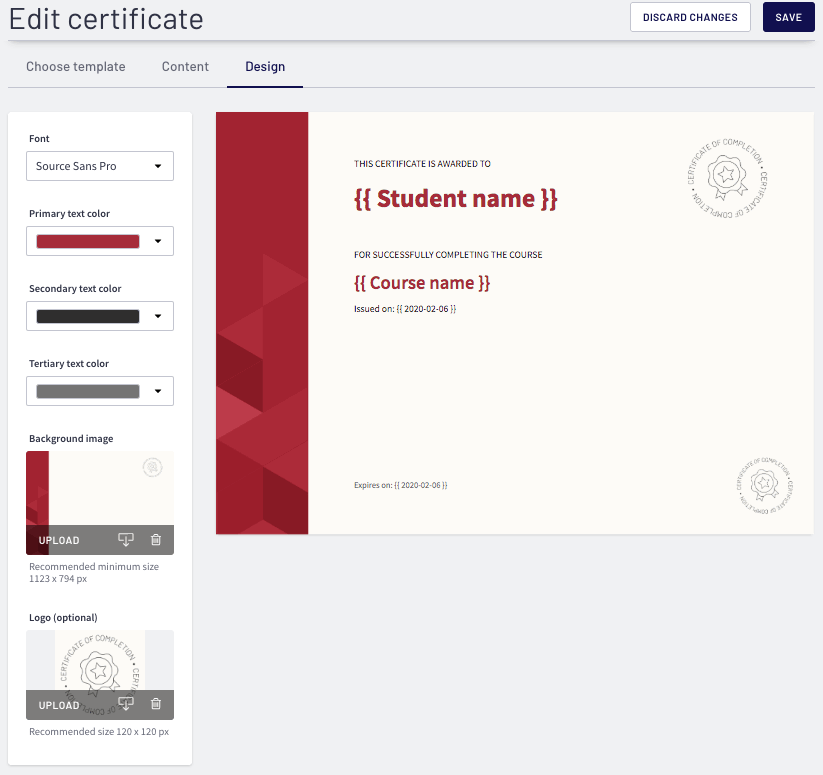Viewport: 823px width, 775px height.
Task: Expand the Primary text color picker arrow
Action: (x=157, y=241)
